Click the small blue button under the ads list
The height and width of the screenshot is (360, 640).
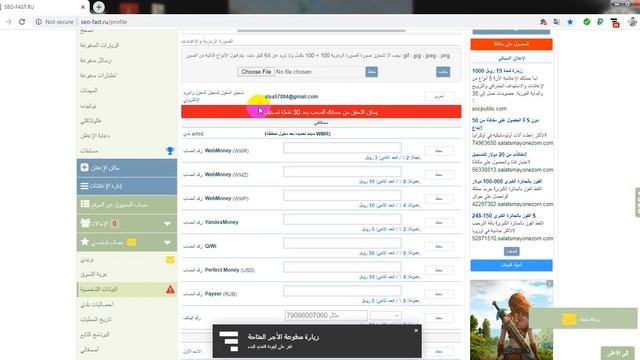tap(511, 251)
